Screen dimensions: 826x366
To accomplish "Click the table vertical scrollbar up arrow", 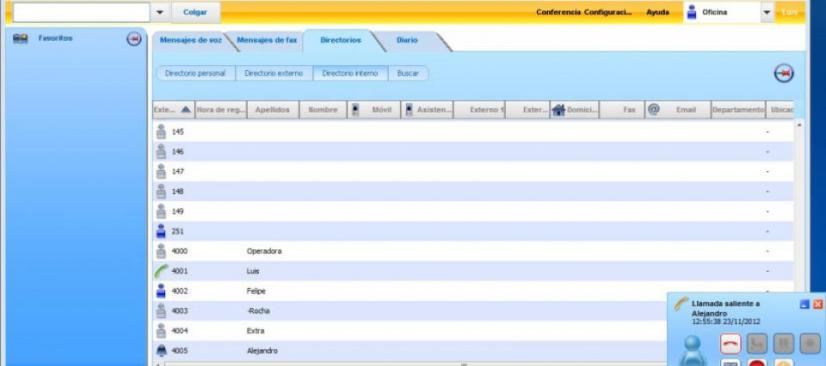I will (800, 125).
